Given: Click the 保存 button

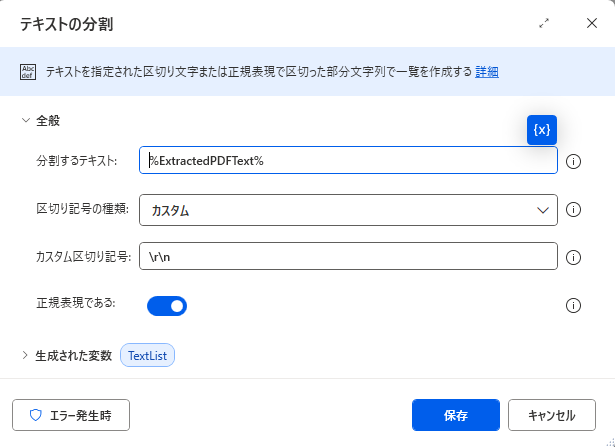Looking at the screenshot, I should (x=456, y=415).
